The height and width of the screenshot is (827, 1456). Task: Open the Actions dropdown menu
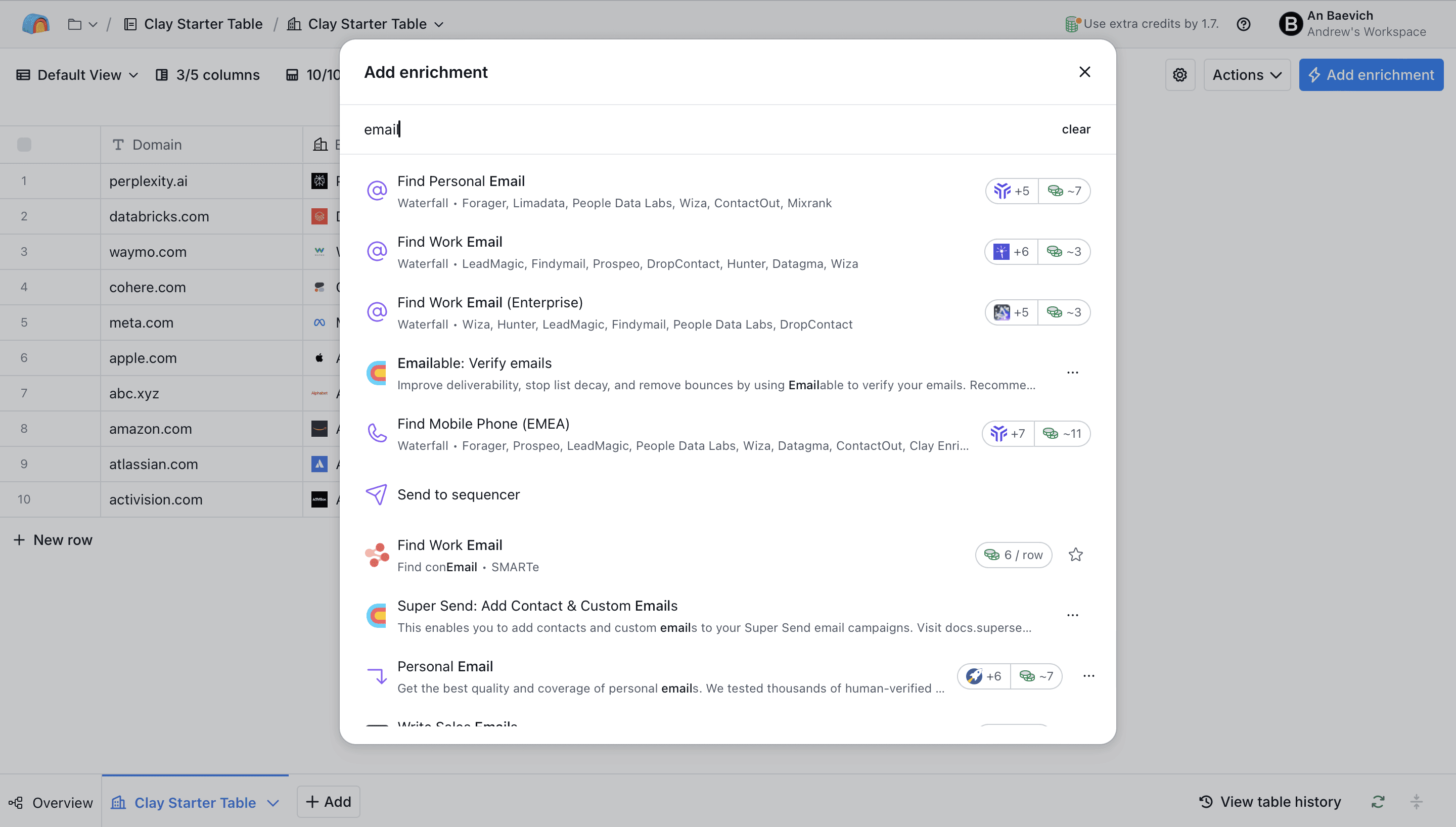pyautogui.click(x=1247, y=75)
